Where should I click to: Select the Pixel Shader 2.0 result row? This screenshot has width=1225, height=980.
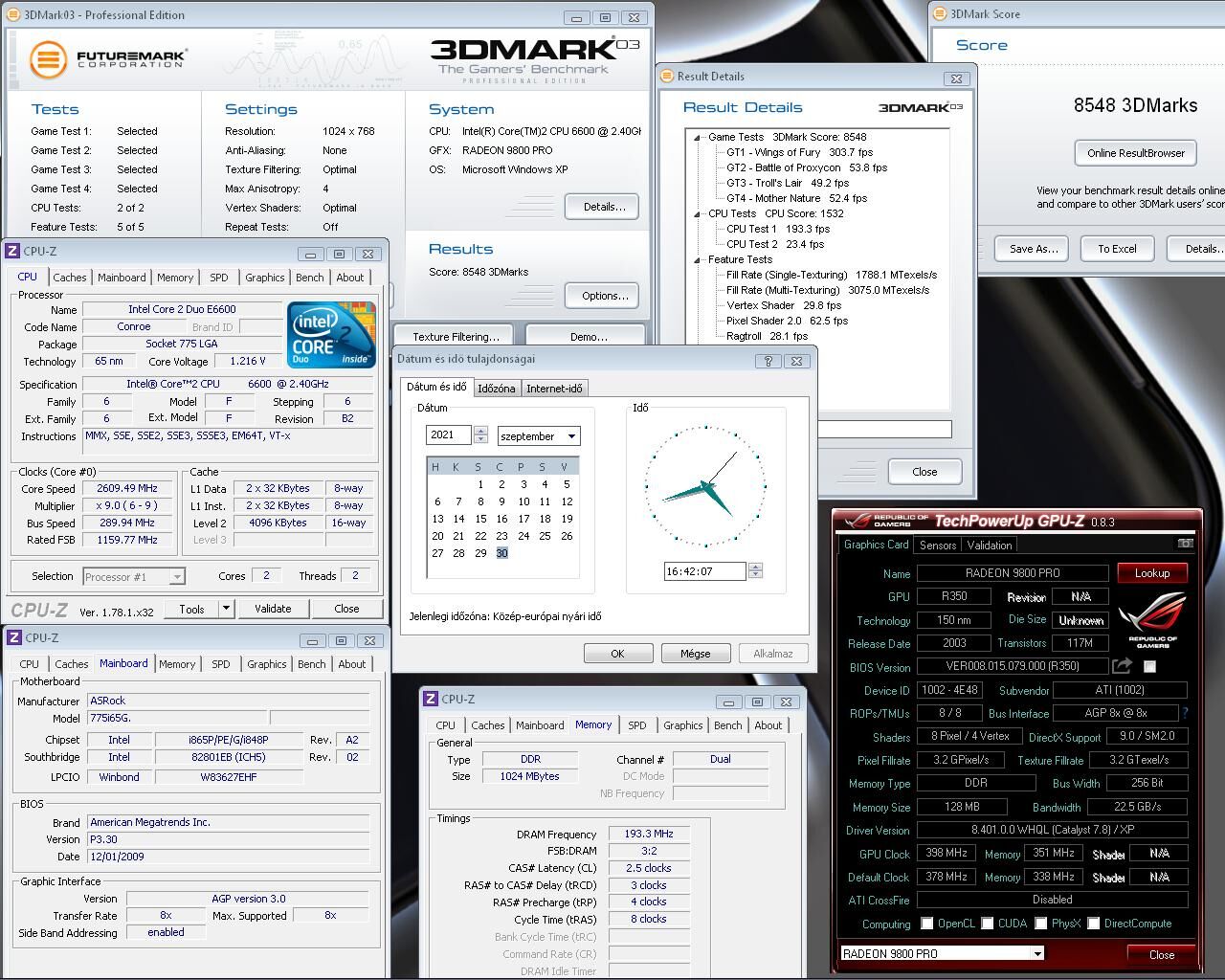pyautogui.click(x=787, y=321)
